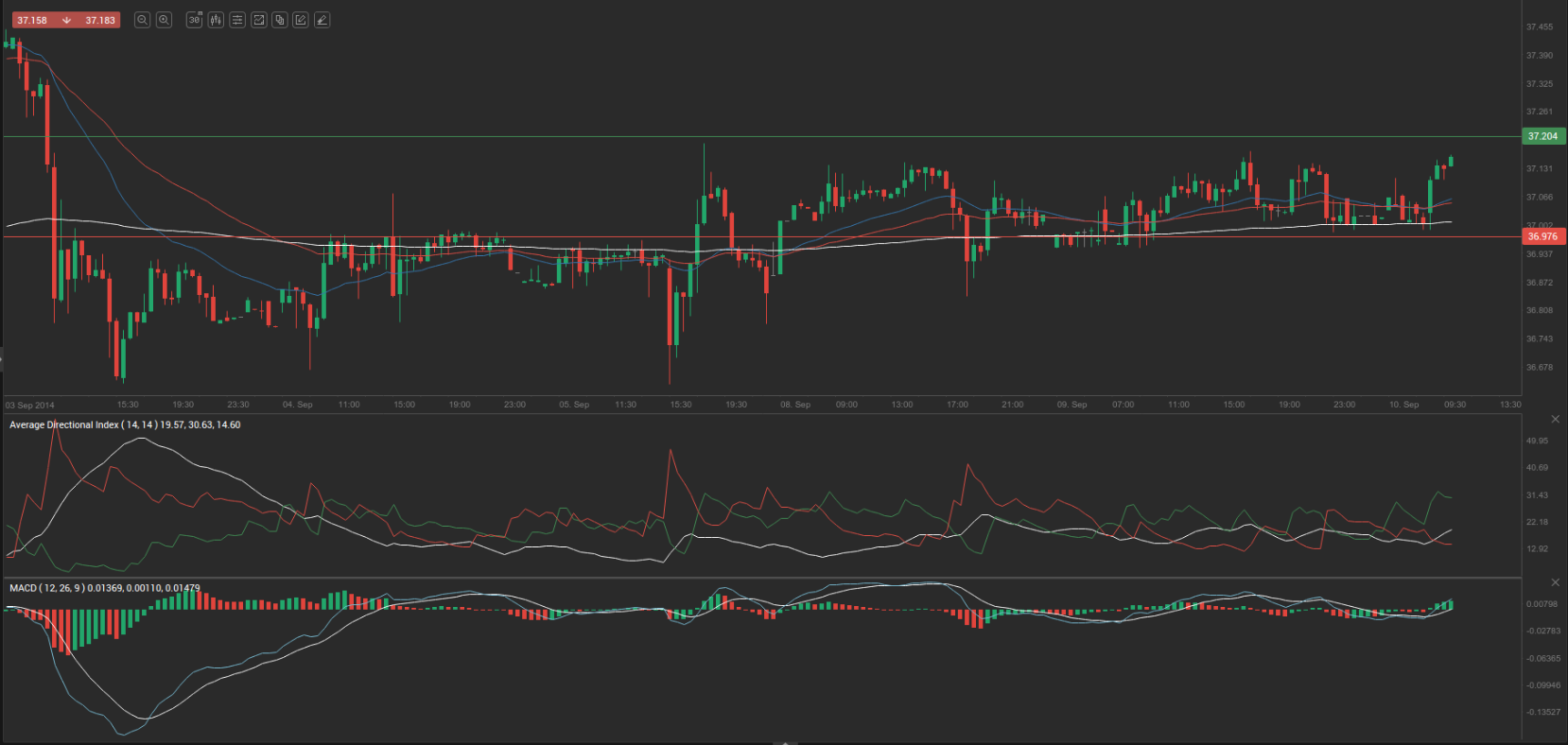This screenshot has width=1568, height=745.
Task: Click the 10. Sep date marker
Action: (1403, 405)
